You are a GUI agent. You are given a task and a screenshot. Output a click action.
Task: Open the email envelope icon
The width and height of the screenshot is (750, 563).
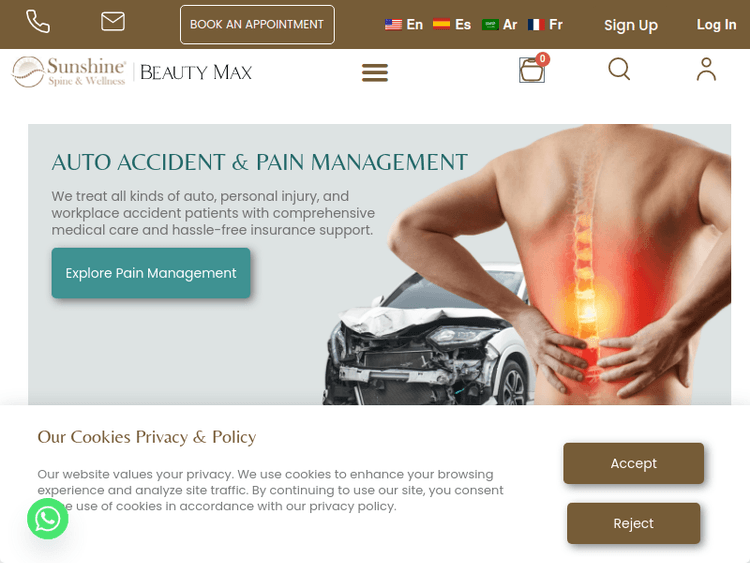(113, 22)
